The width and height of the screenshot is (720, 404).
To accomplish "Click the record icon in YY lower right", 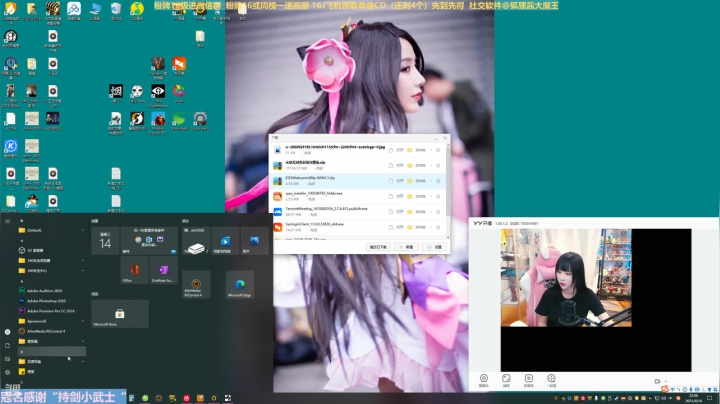I will click(657, 381).
